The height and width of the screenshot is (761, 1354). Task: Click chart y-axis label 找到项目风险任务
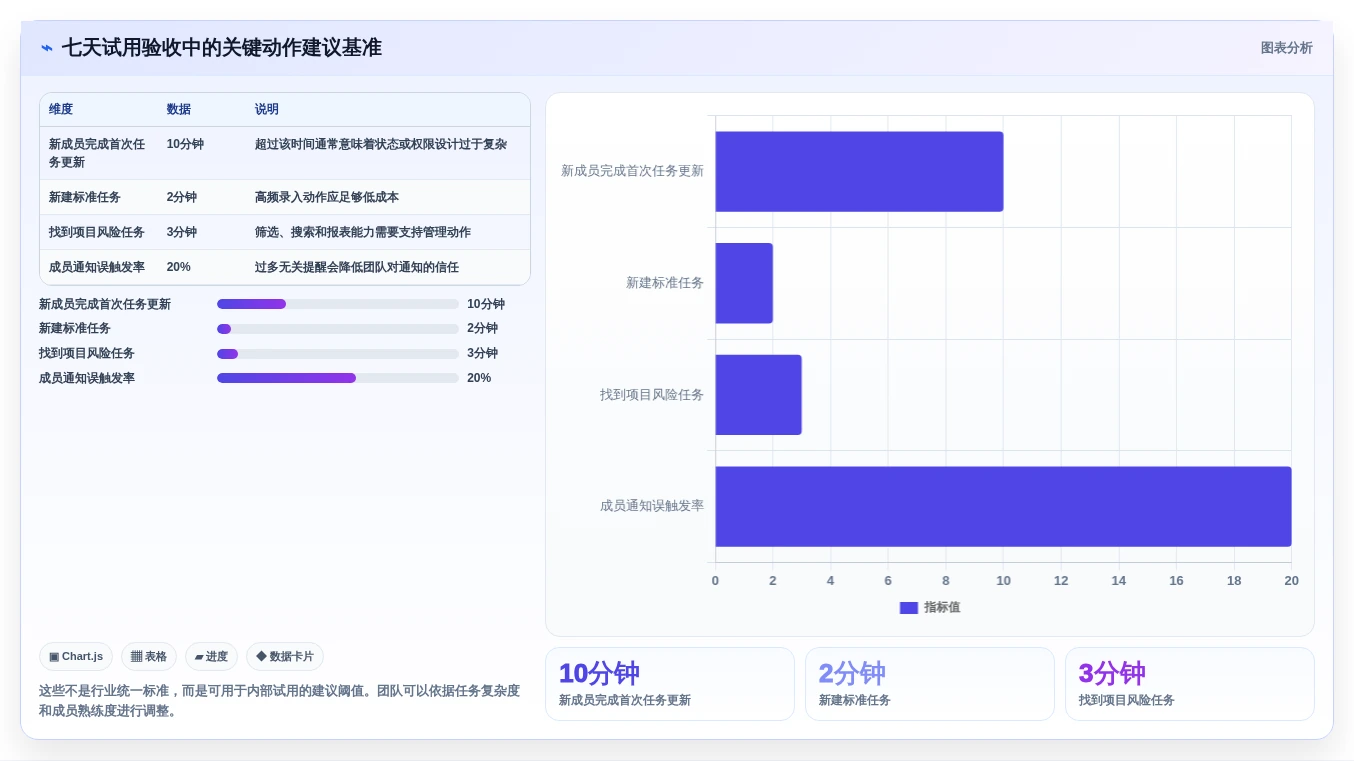click(652, 395)
